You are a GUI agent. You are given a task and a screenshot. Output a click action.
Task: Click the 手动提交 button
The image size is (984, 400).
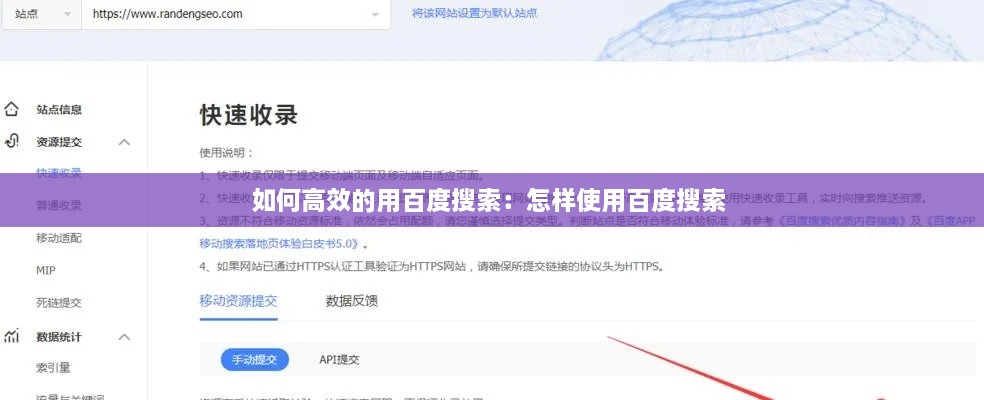[255, 360]
